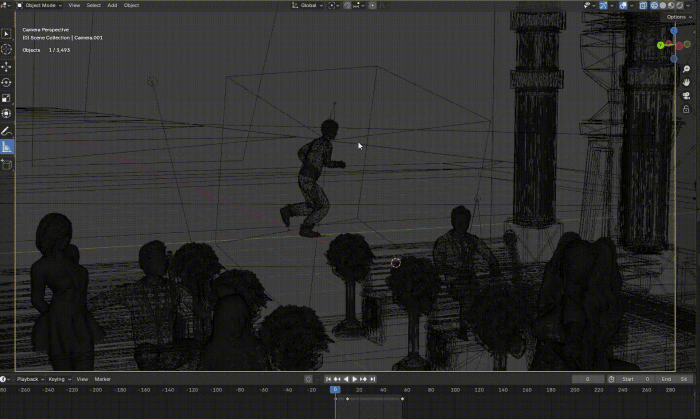700x419 pixels.
Task: Switch to rendered viewport shading
Action: pos(679,5)
